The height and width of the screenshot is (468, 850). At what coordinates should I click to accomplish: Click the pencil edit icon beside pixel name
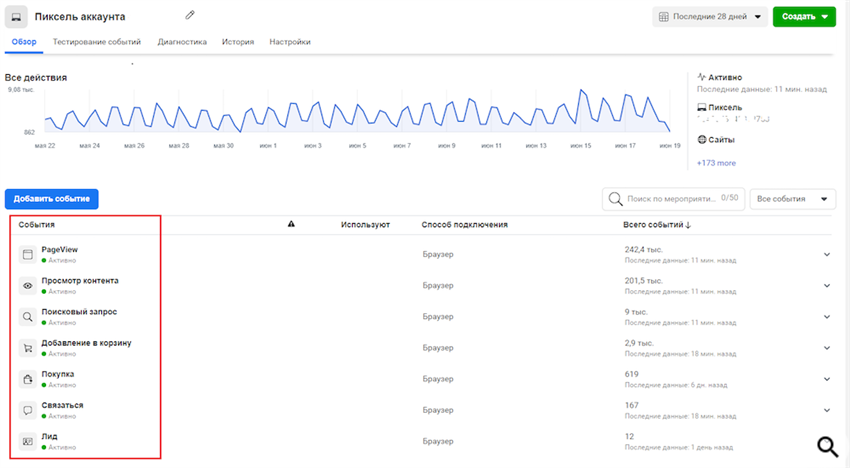(191, 16)
